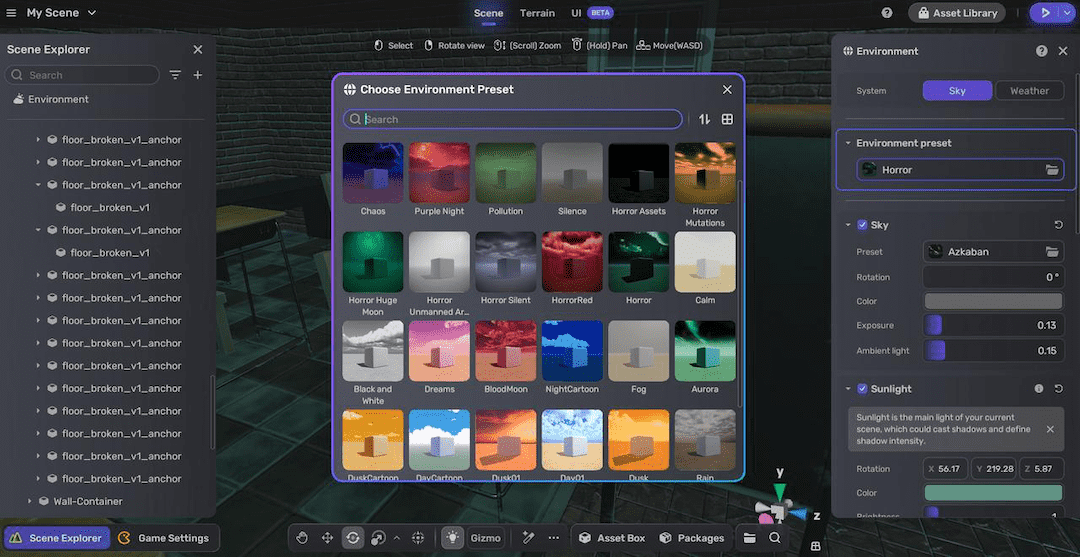Toggle the lightbulb lighting icon
1080x557 pixels.
click(x=453, y=538)
